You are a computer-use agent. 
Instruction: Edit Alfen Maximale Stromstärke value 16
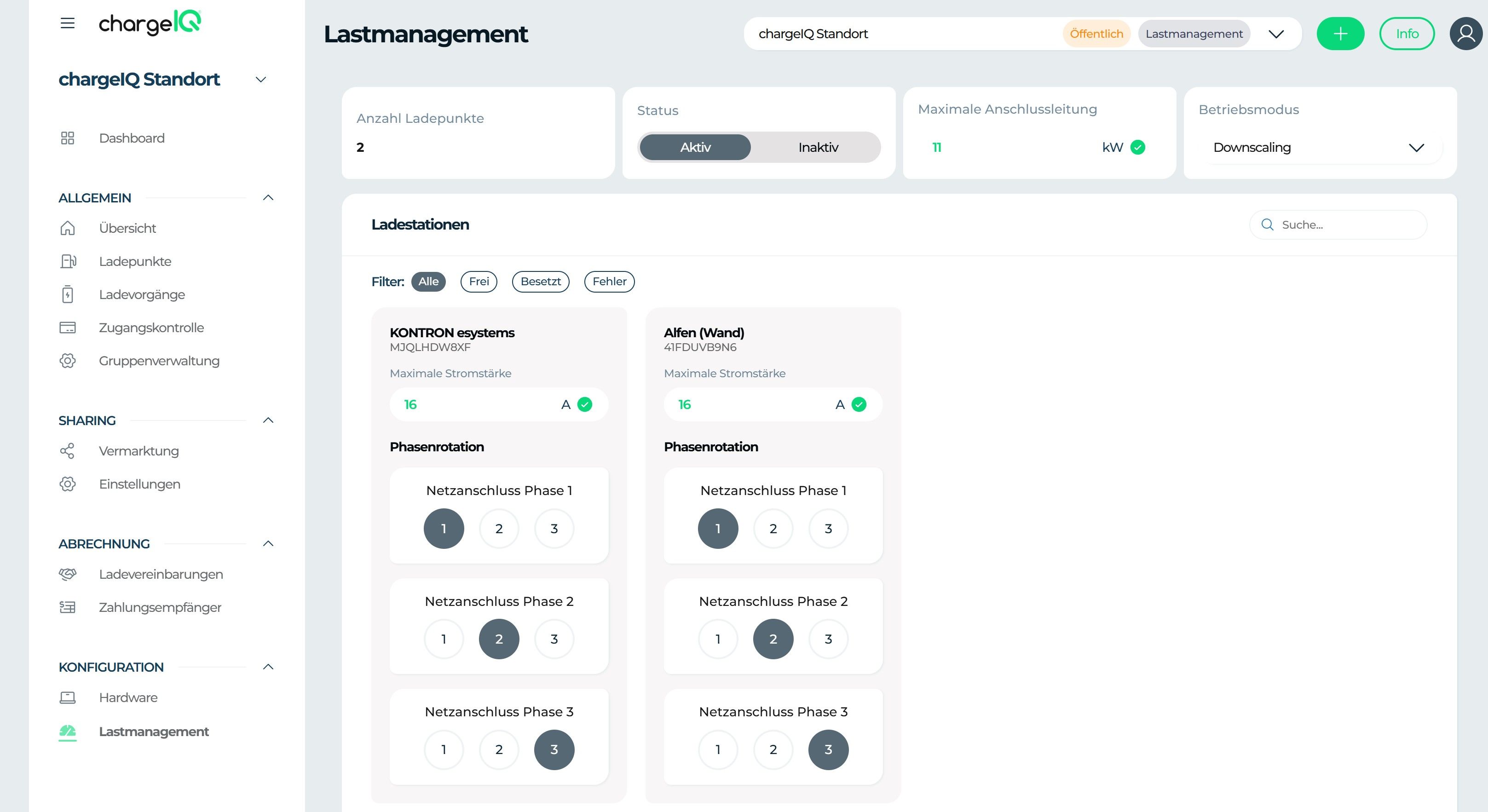(x=685, y=404)
